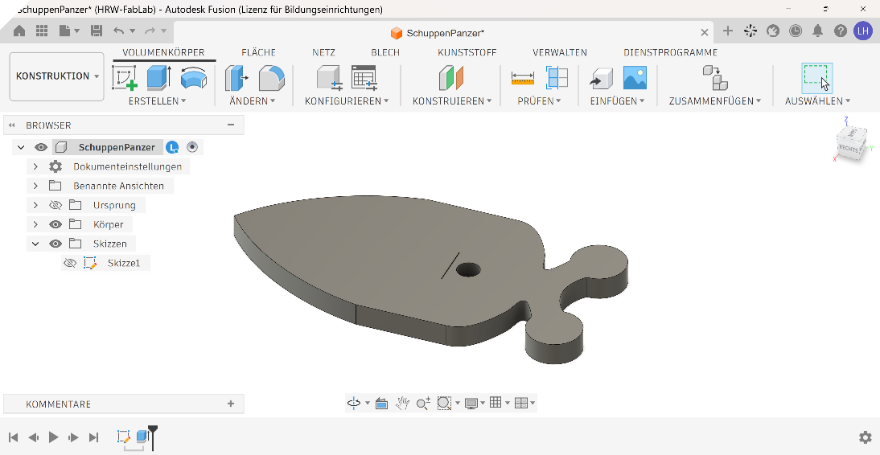
Task: Open the online Job Status icon
Action: click(x=773, y=31)
